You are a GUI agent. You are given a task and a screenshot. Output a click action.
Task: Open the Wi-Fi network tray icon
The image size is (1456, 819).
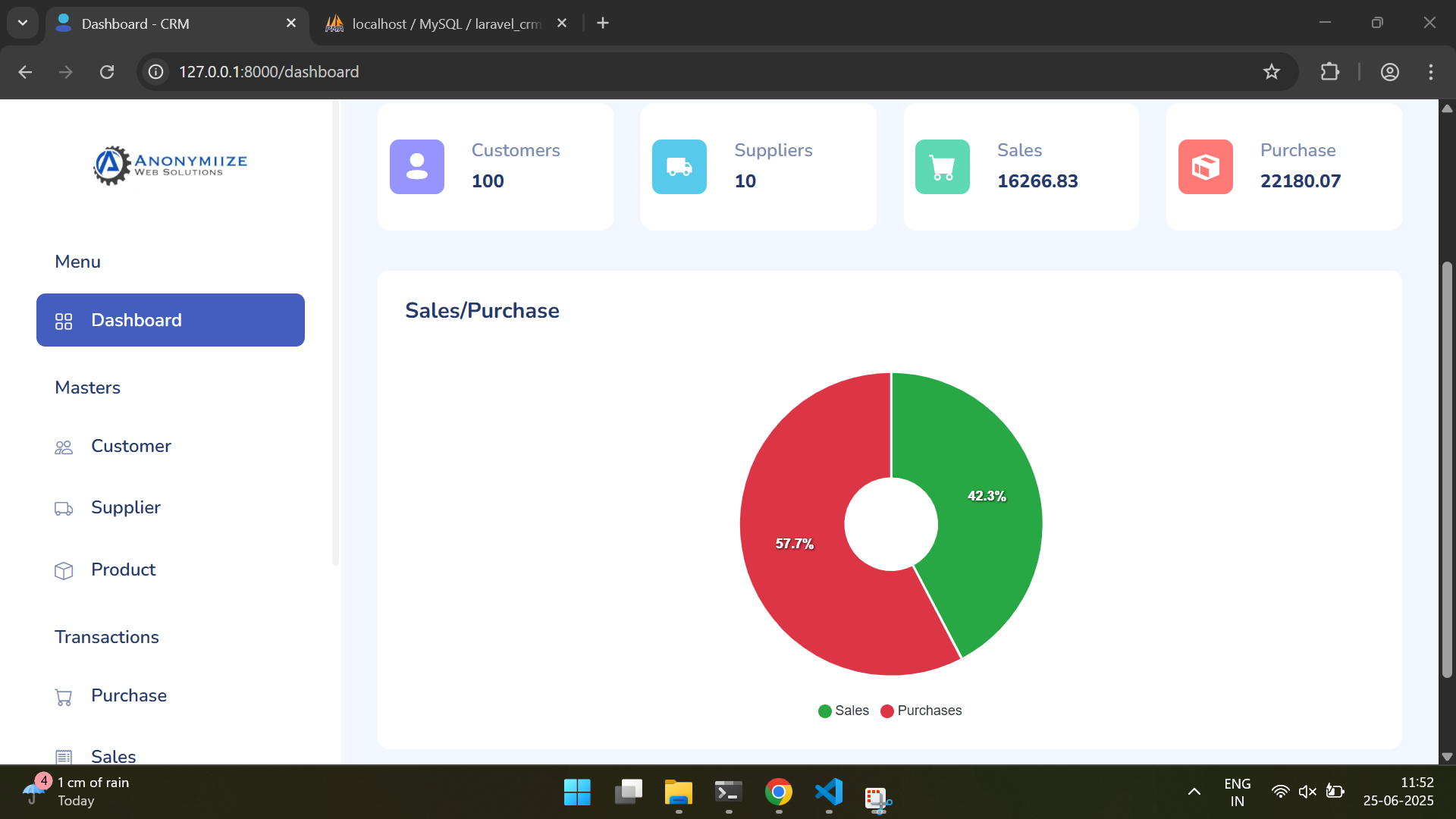(1280, 792)
